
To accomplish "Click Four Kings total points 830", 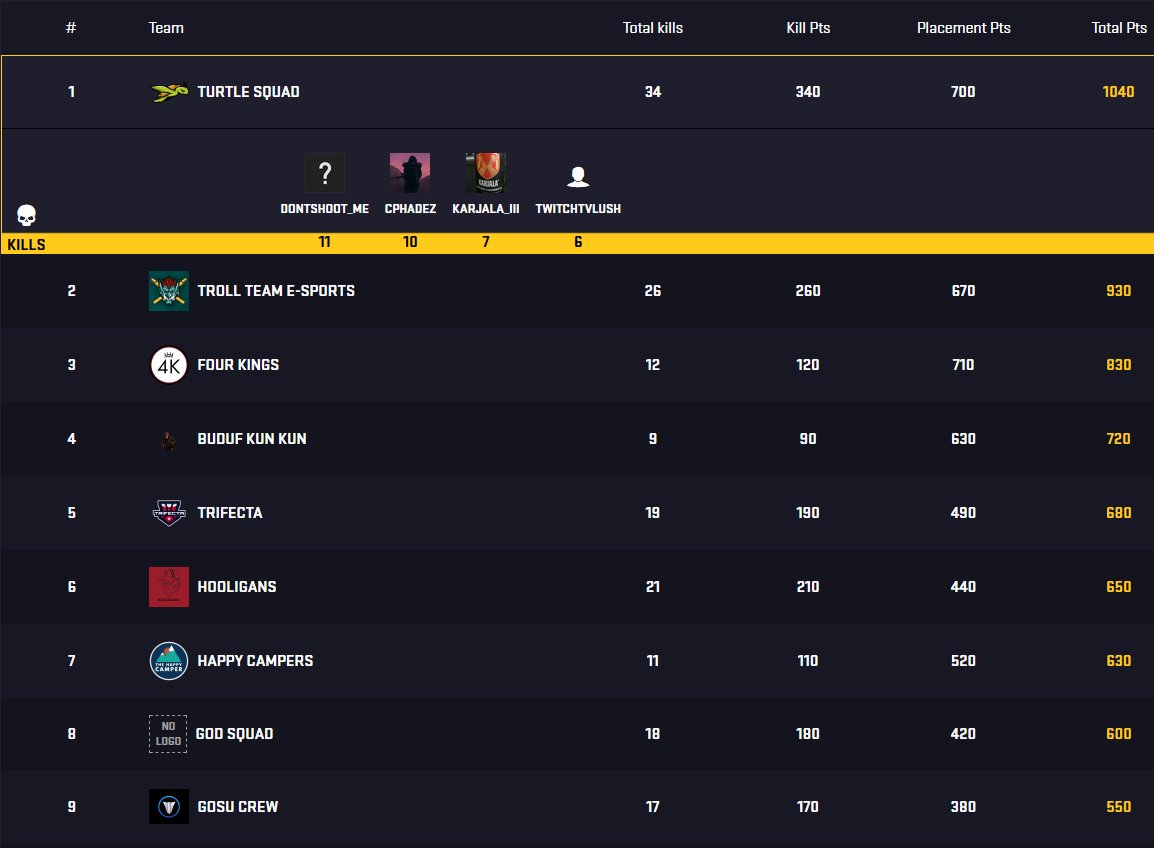I will point(1118,365).
